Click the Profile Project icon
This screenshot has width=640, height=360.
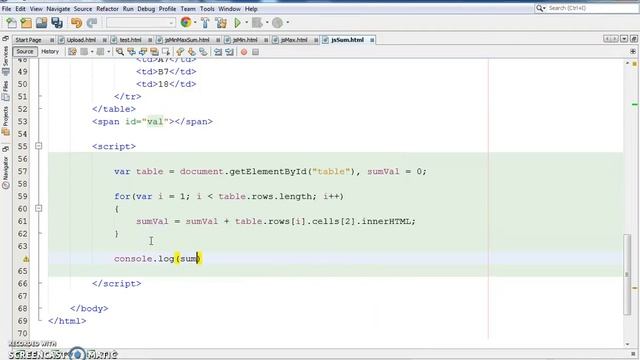click(x=278, y=23)
